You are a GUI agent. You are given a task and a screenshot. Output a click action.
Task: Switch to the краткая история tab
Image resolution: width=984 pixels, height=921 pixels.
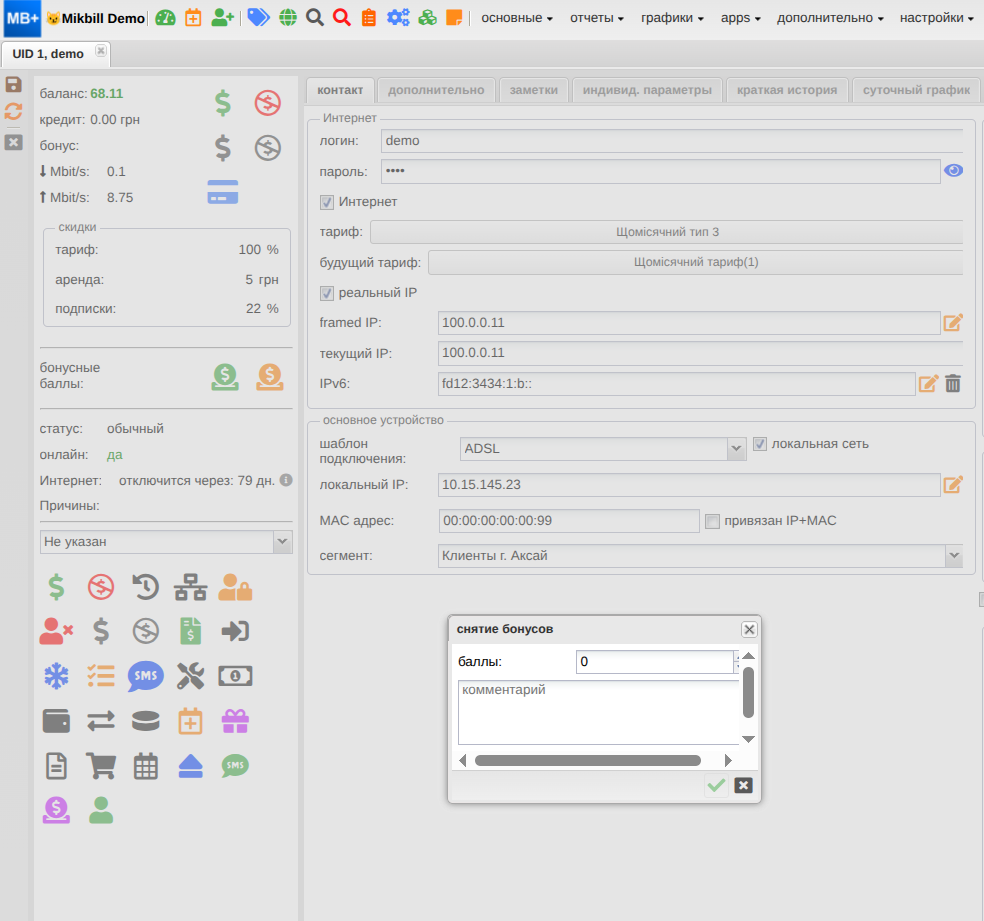coord(787,90)
